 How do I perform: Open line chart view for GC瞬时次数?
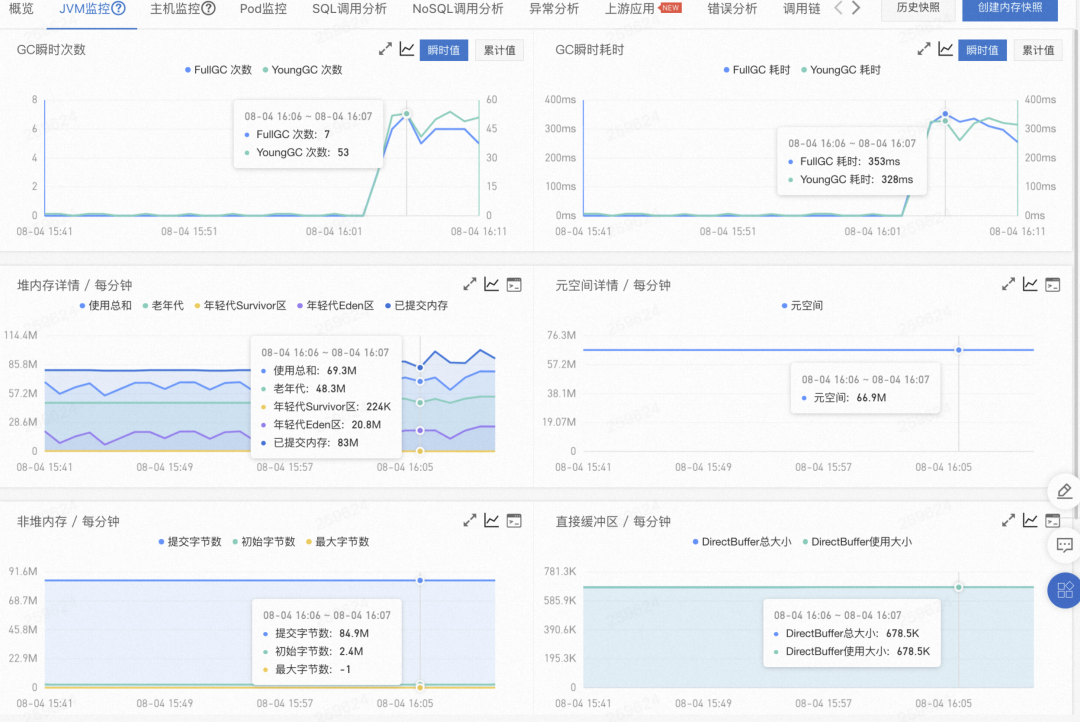(x=407, y=50)
